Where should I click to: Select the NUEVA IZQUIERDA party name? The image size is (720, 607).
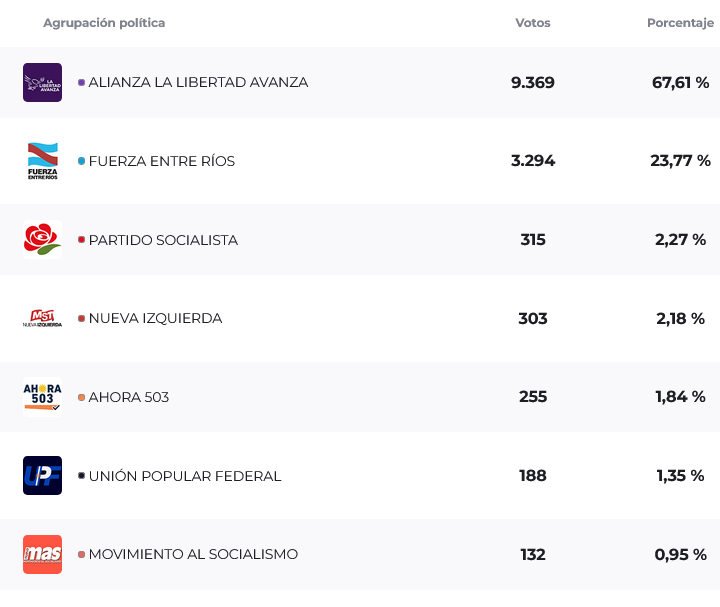click(x=155, y=318)
